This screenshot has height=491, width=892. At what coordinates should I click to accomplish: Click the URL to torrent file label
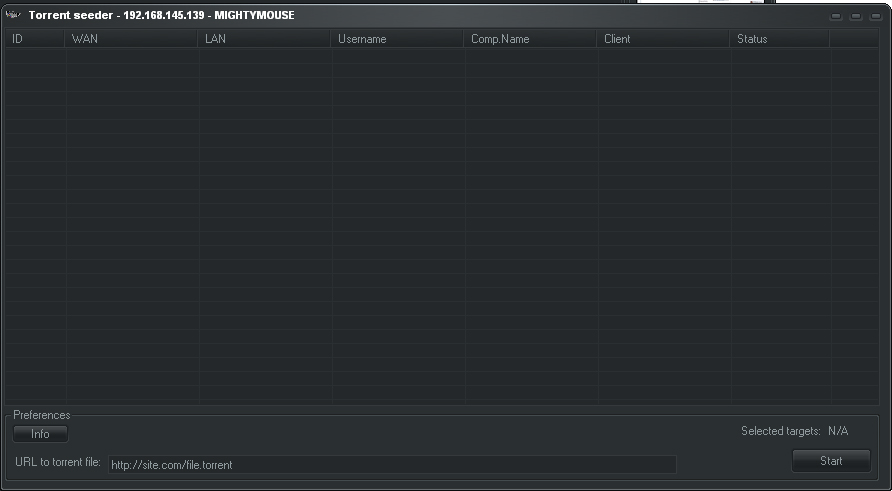57,462
